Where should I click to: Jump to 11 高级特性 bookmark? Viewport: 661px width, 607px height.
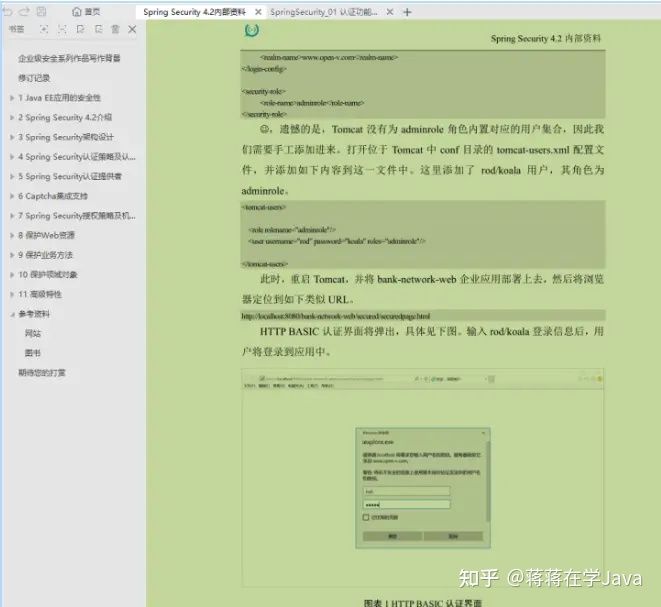[40, 294]
